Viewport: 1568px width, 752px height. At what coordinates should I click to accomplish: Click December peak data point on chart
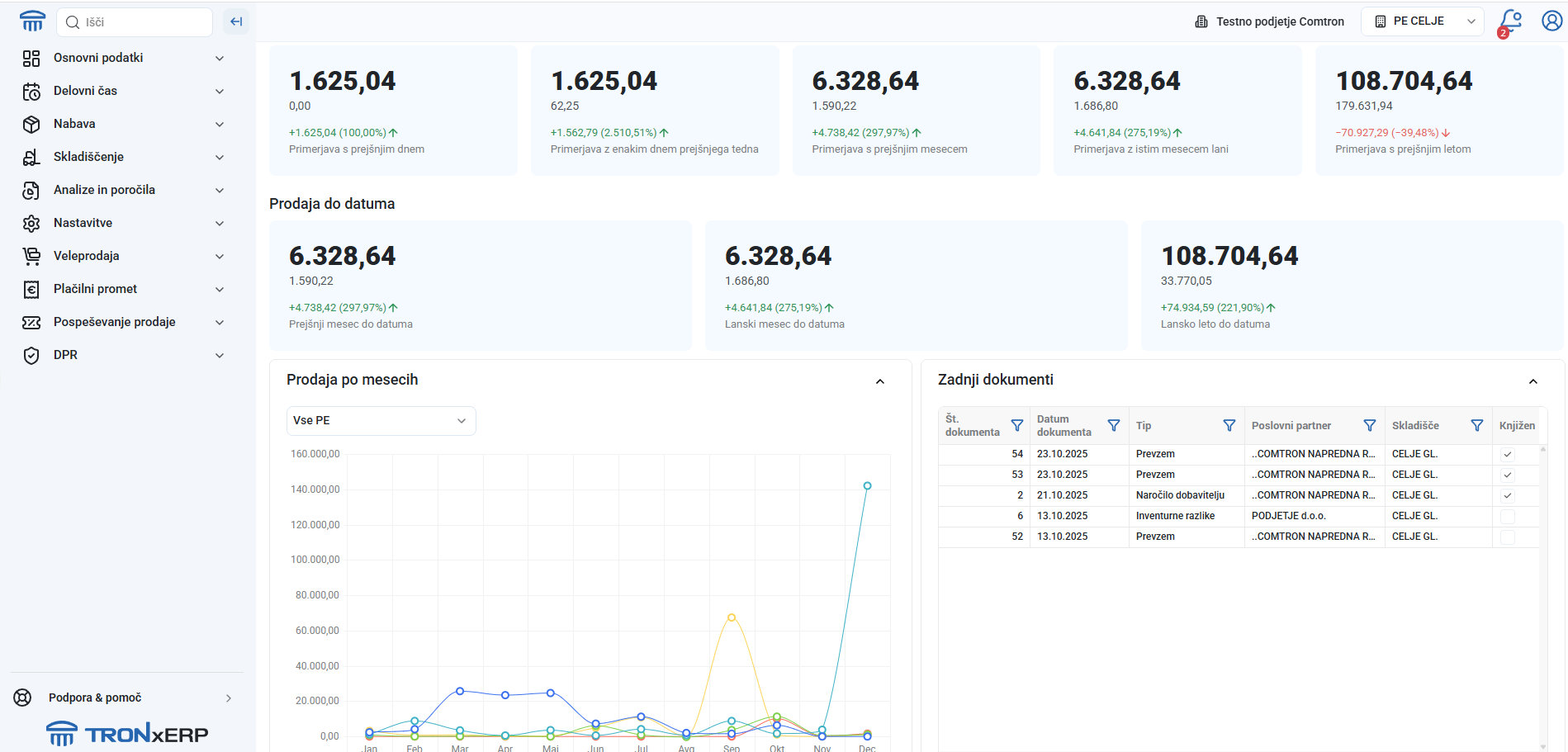click(x=867, y=486)
